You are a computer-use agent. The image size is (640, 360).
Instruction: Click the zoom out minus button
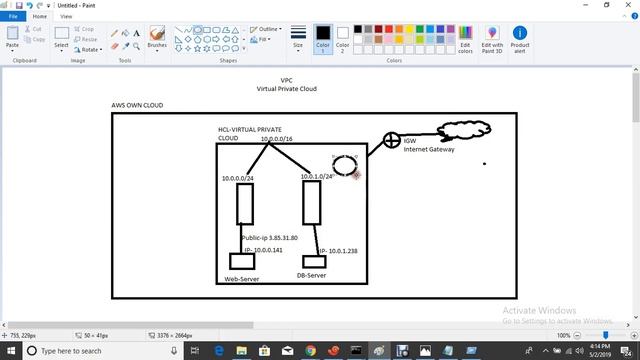577,336
